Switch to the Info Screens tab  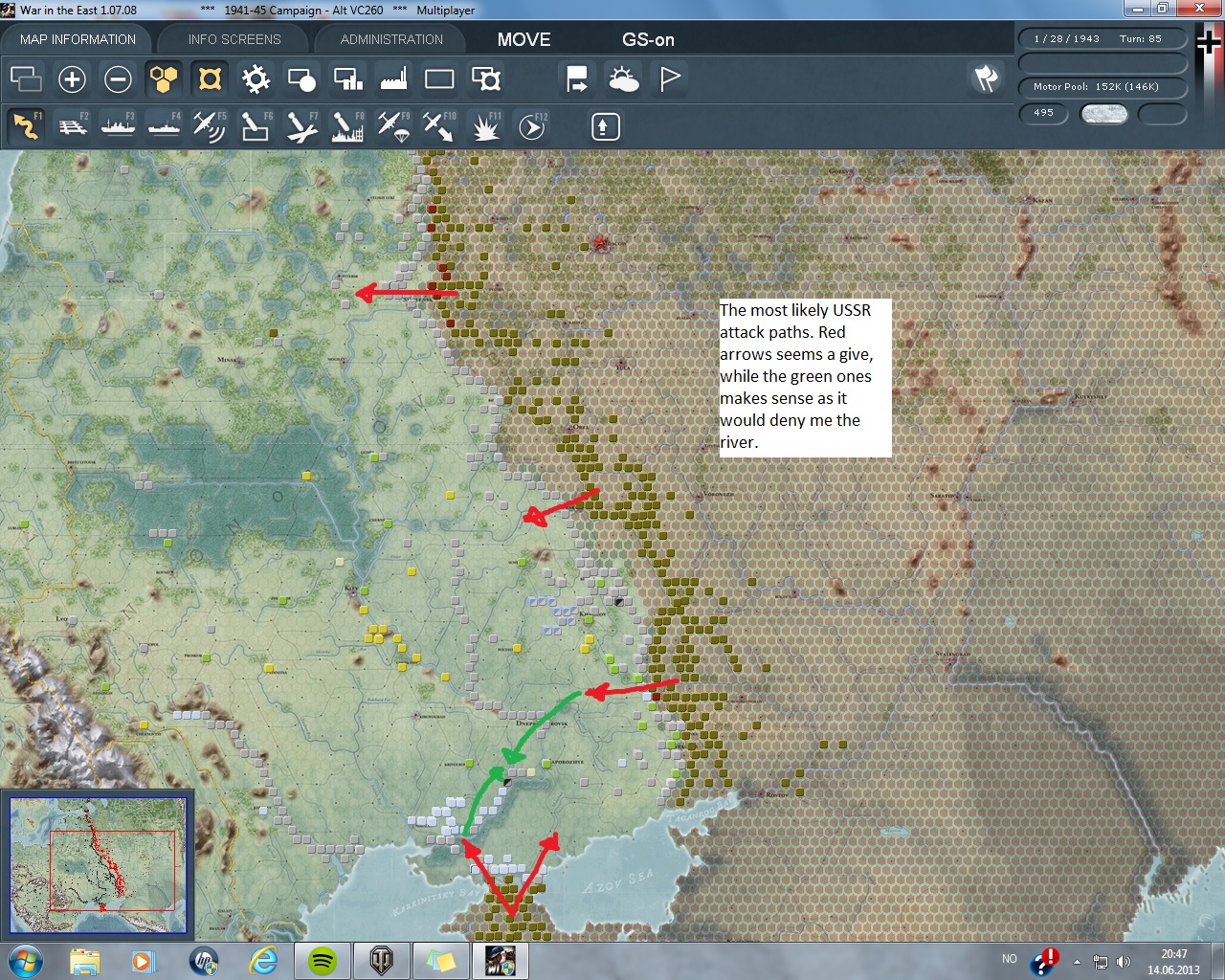point(234,39)
